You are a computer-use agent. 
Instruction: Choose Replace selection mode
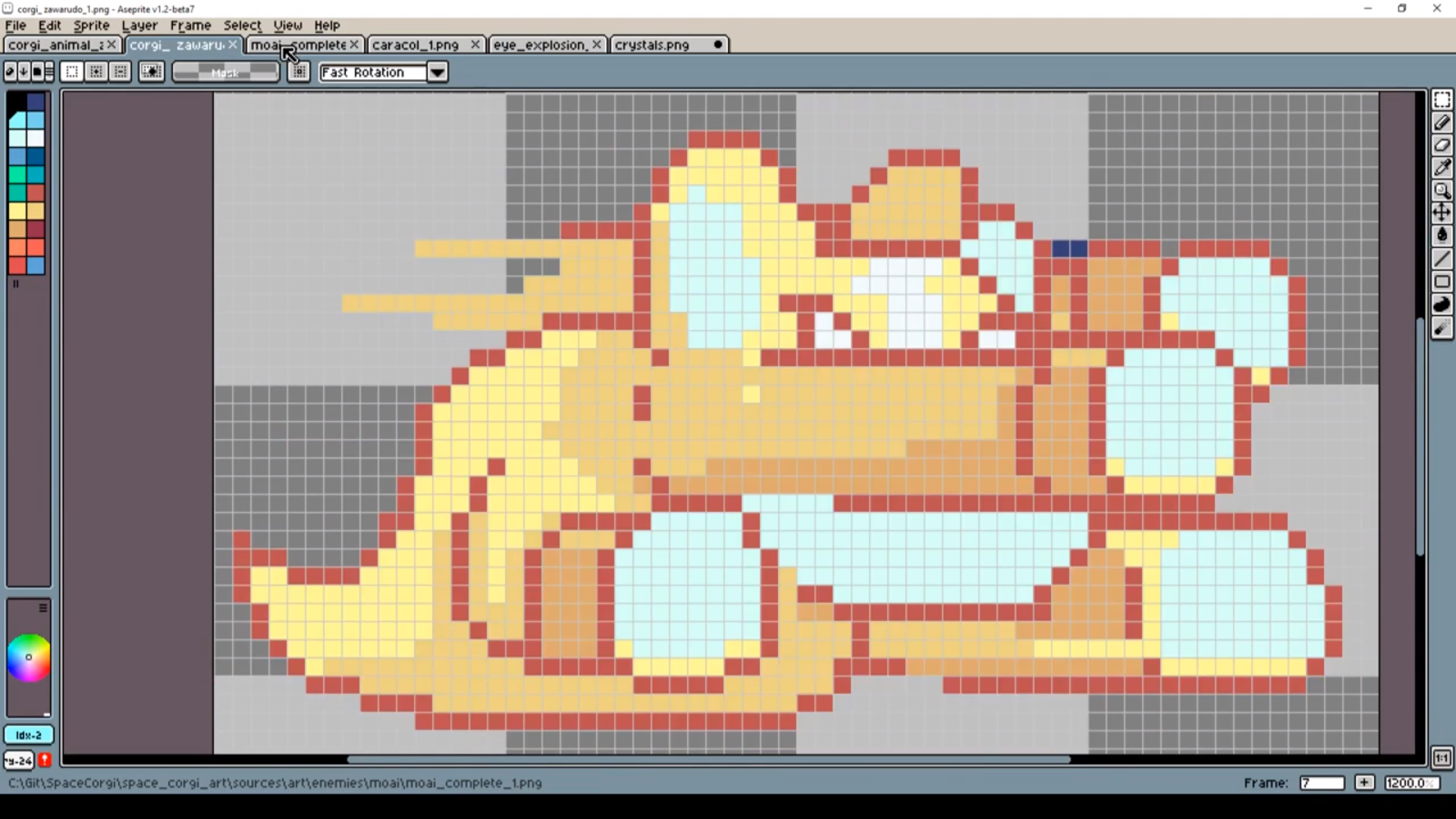72,72
